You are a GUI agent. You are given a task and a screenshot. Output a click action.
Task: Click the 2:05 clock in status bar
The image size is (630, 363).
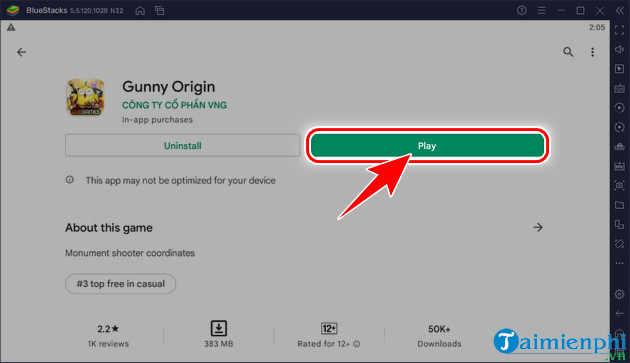(x=597, y=27)
